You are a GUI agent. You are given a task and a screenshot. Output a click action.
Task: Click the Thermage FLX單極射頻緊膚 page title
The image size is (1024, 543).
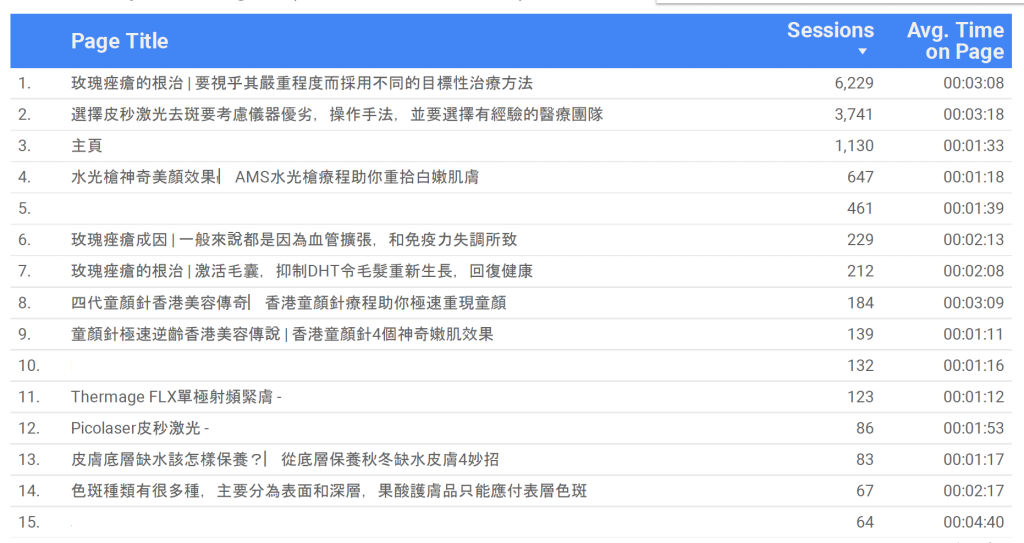pos(176,397)
